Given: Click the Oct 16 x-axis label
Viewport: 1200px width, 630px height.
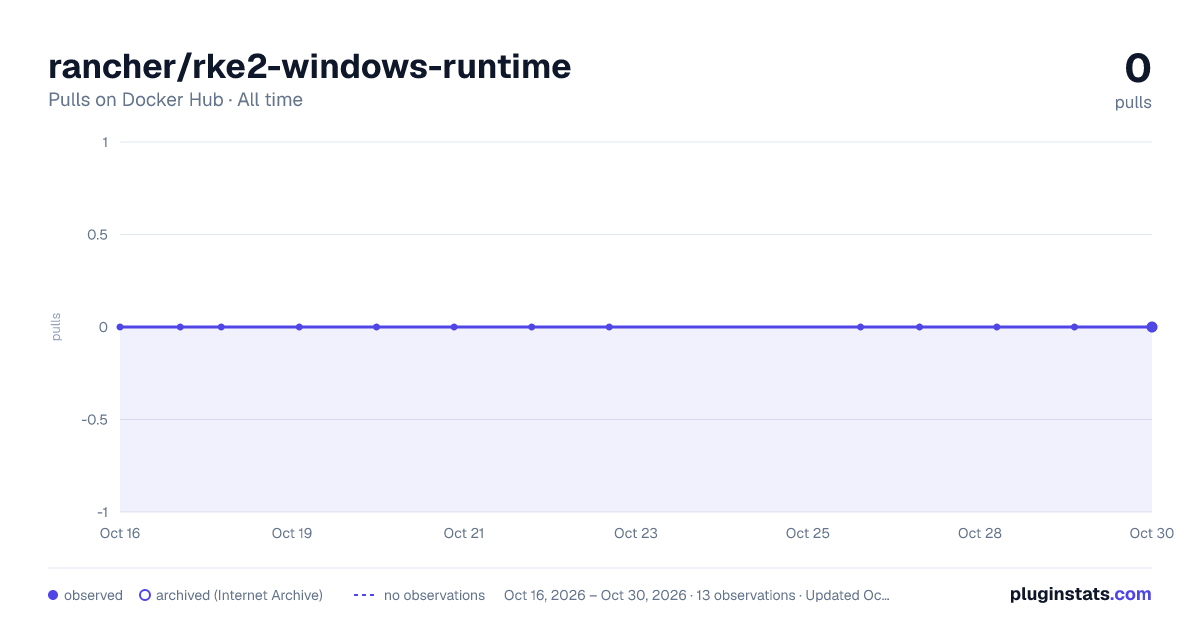Looking at the screenshot, I should click(120, 533).
